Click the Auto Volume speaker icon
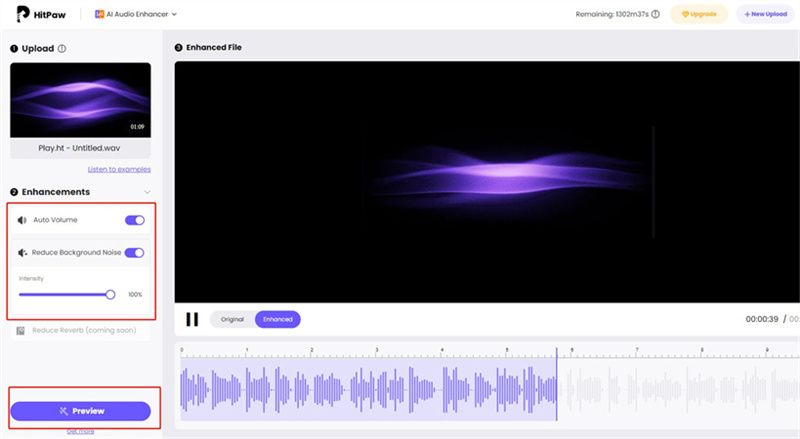The height and width of the screenshot is (439, 800). 23,220
